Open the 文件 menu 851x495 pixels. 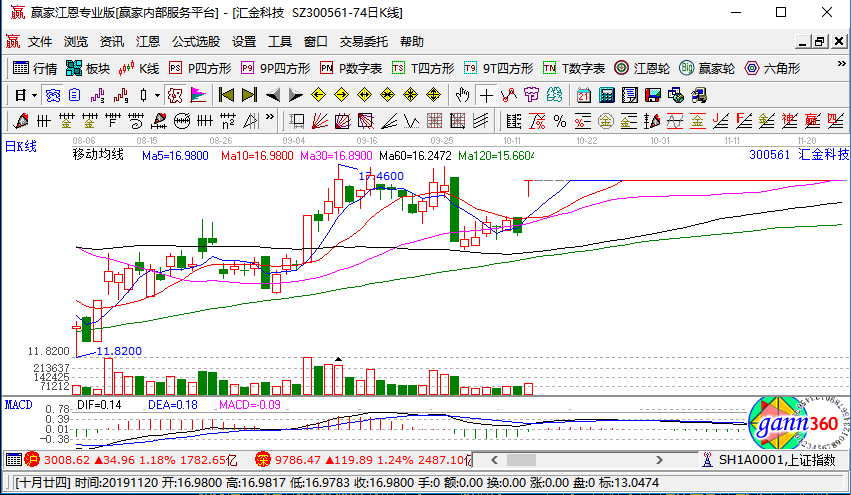click(x=40, y=42)
